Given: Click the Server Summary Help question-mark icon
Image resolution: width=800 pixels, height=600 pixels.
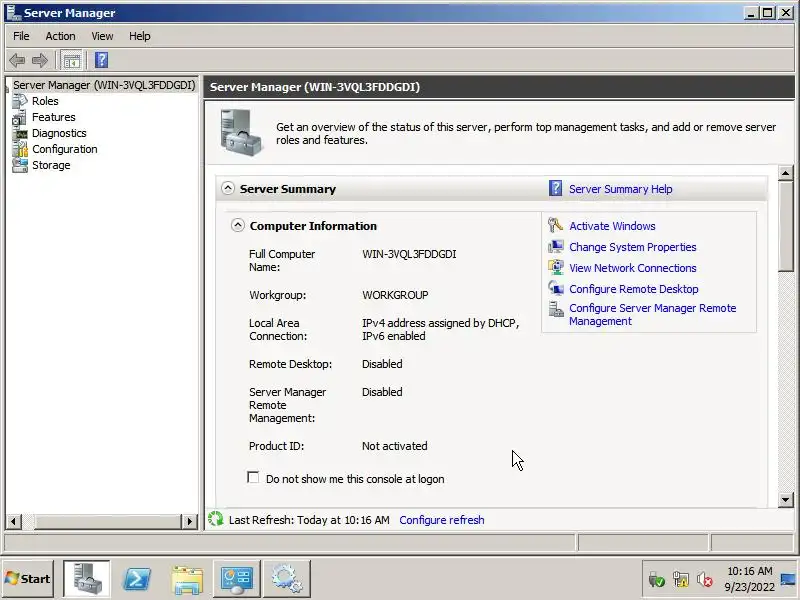Looking at the screenshot, I should [555, 188].
